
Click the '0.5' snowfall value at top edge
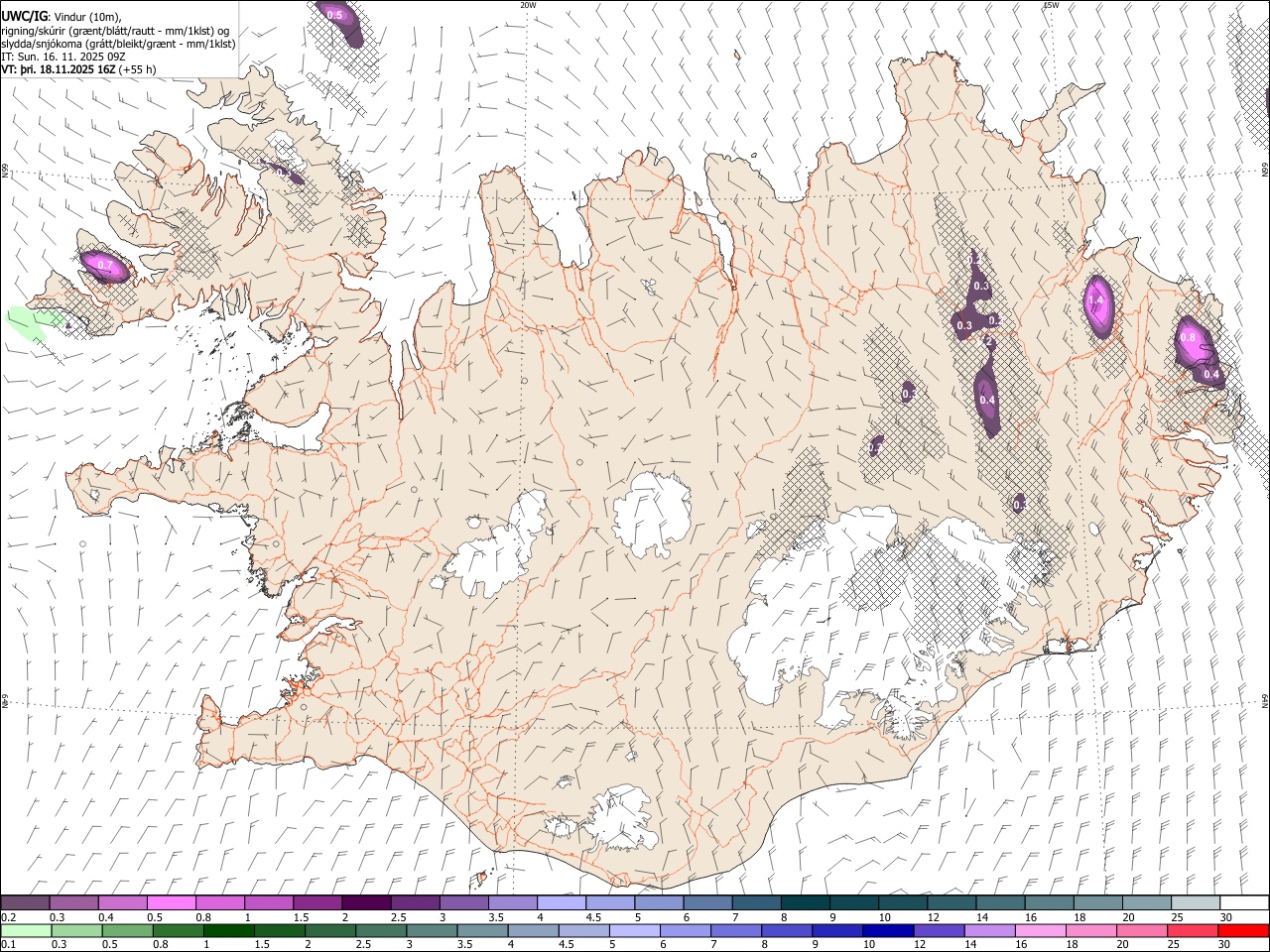[x=334, y=15]
